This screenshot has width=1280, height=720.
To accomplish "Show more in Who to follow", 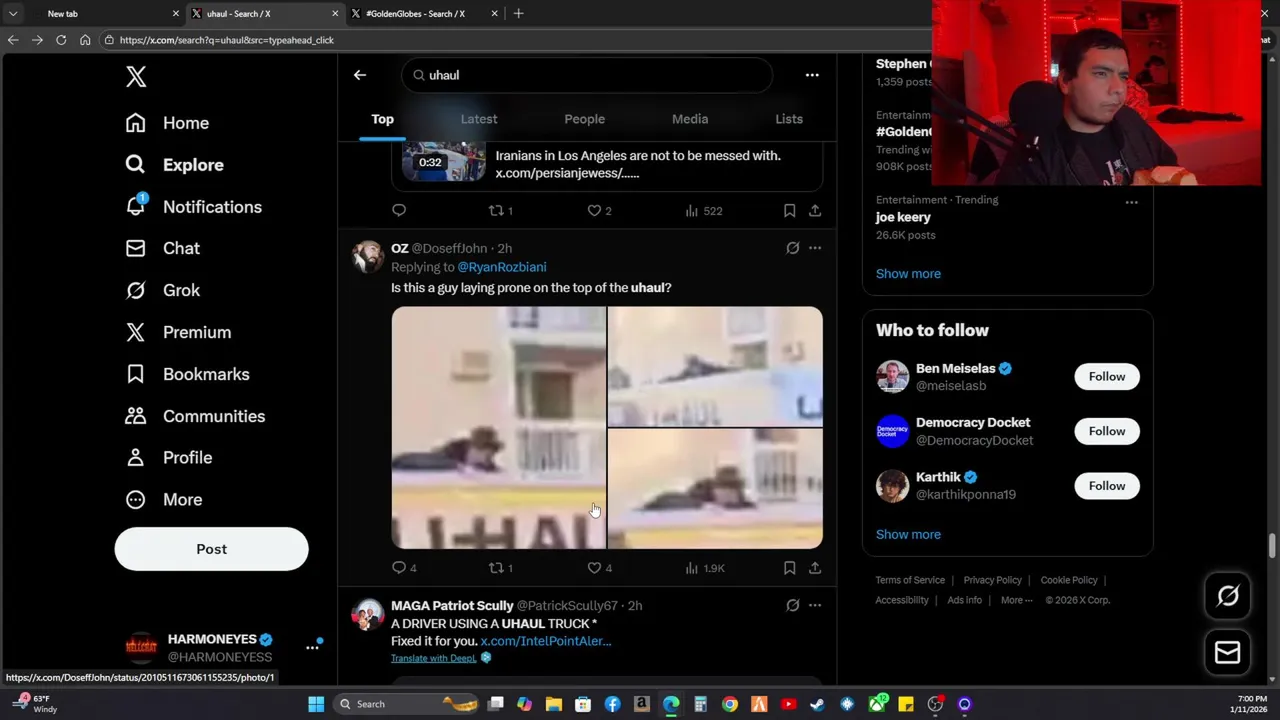I will 908,534.
